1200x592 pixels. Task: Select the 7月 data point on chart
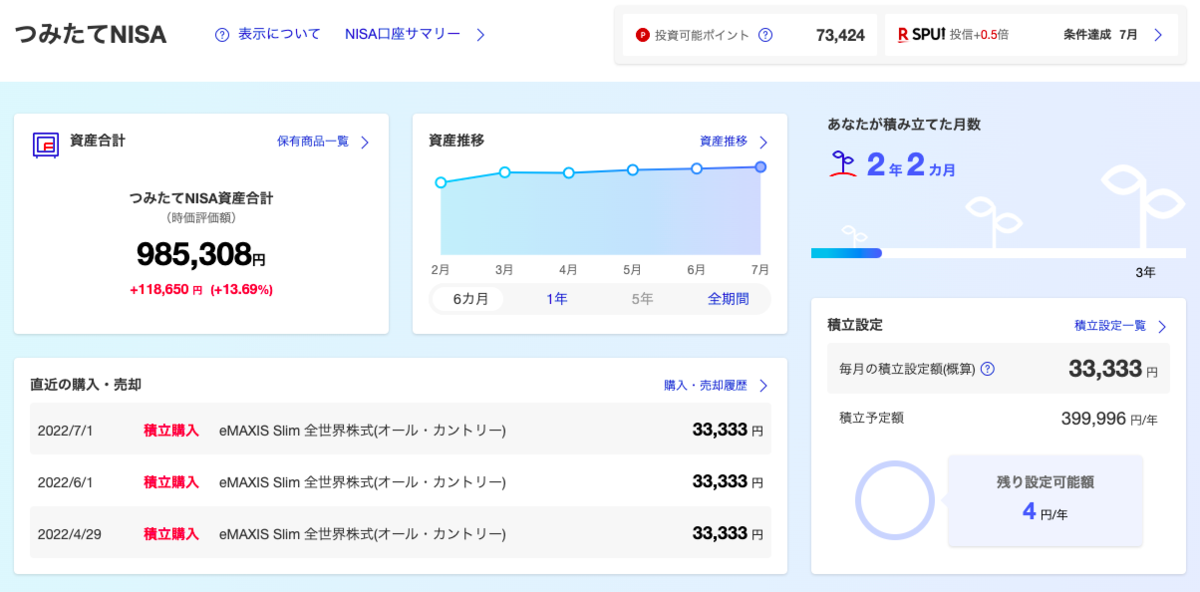click(x=760, y=167)
